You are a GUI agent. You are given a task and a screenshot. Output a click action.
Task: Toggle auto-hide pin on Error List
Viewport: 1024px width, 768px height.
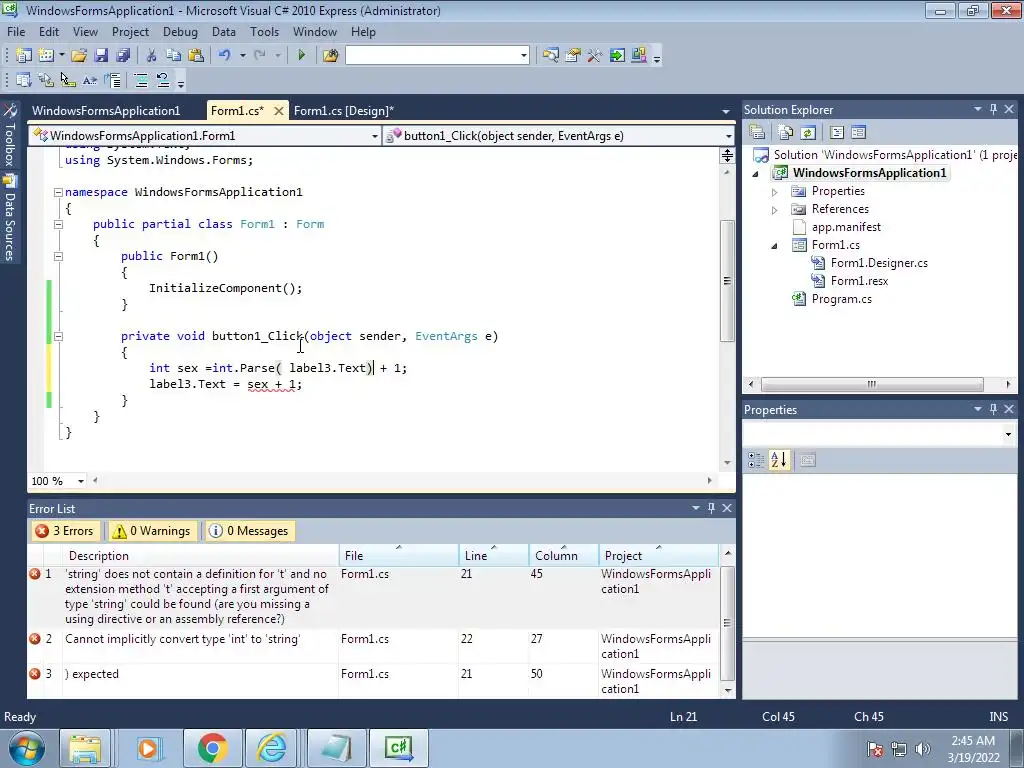coord(711,507)
